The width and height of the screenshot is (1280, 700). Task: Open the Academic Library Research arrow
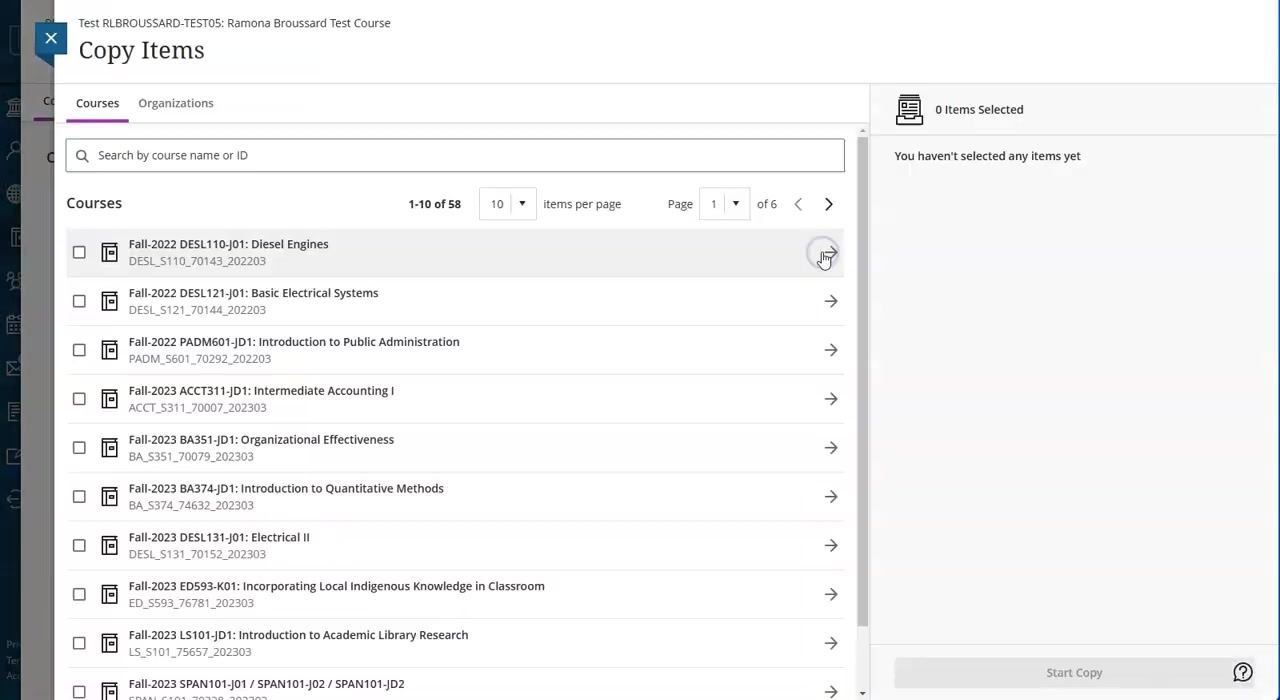coord(830,644)
